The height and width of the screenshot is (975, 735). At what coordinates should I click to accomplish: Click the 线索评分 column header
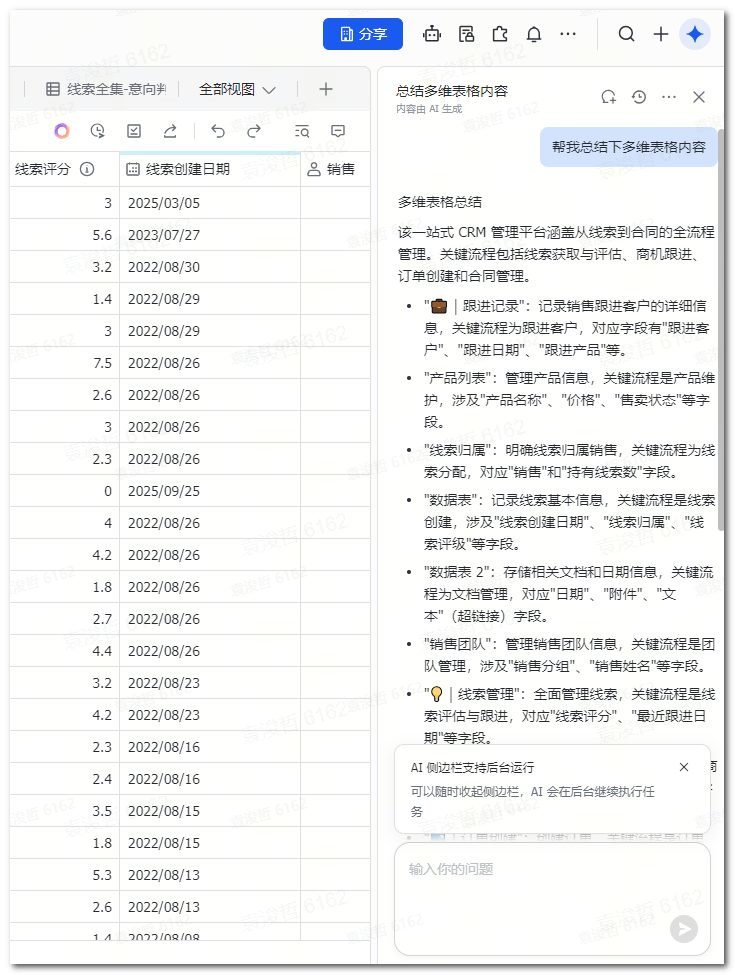pos(65,169)
